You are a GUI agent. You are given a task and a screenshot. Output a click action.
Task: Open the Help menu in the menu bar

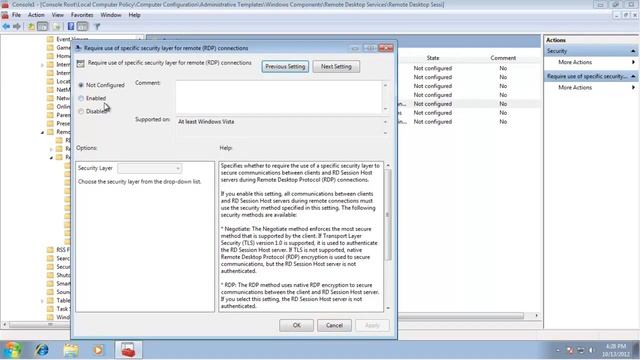pyautogui.click(x=134, y=15)
